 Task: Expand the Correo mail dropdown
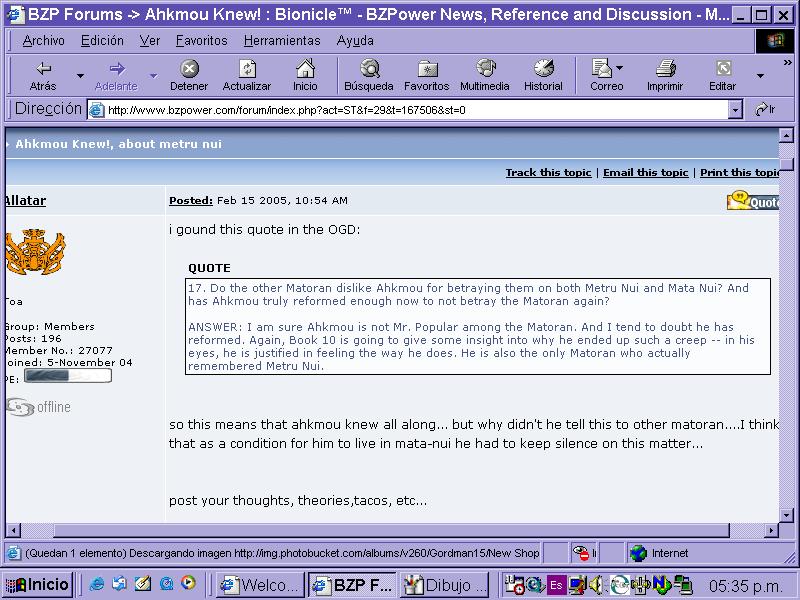pyautogui.click(x=620, y=69)
